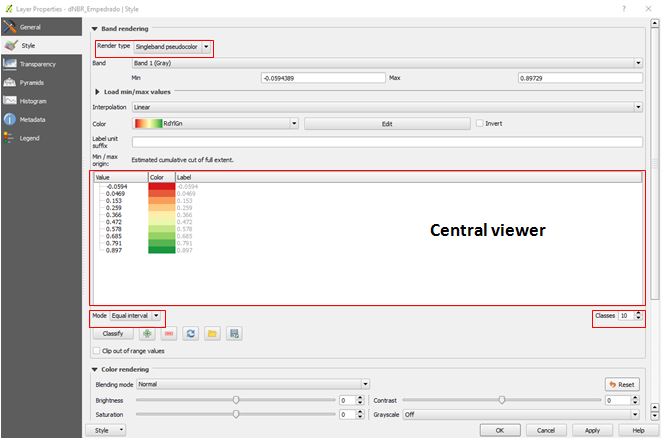Click the Apply button
The height and width of the screenshot is (441, 665).
[x=592, y=430]
